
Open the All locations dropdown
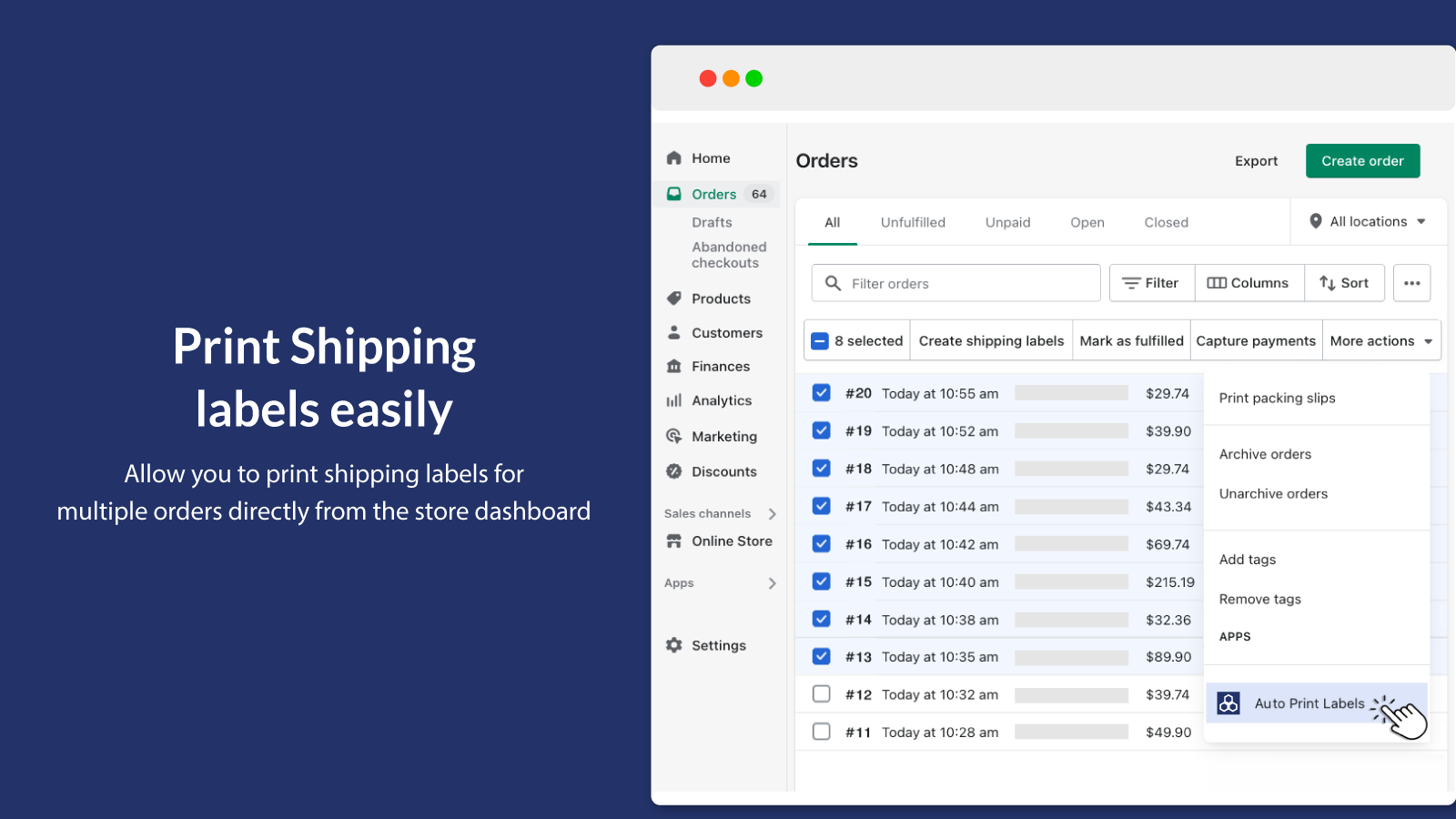pyautogui.click(x=1367, y=221)
